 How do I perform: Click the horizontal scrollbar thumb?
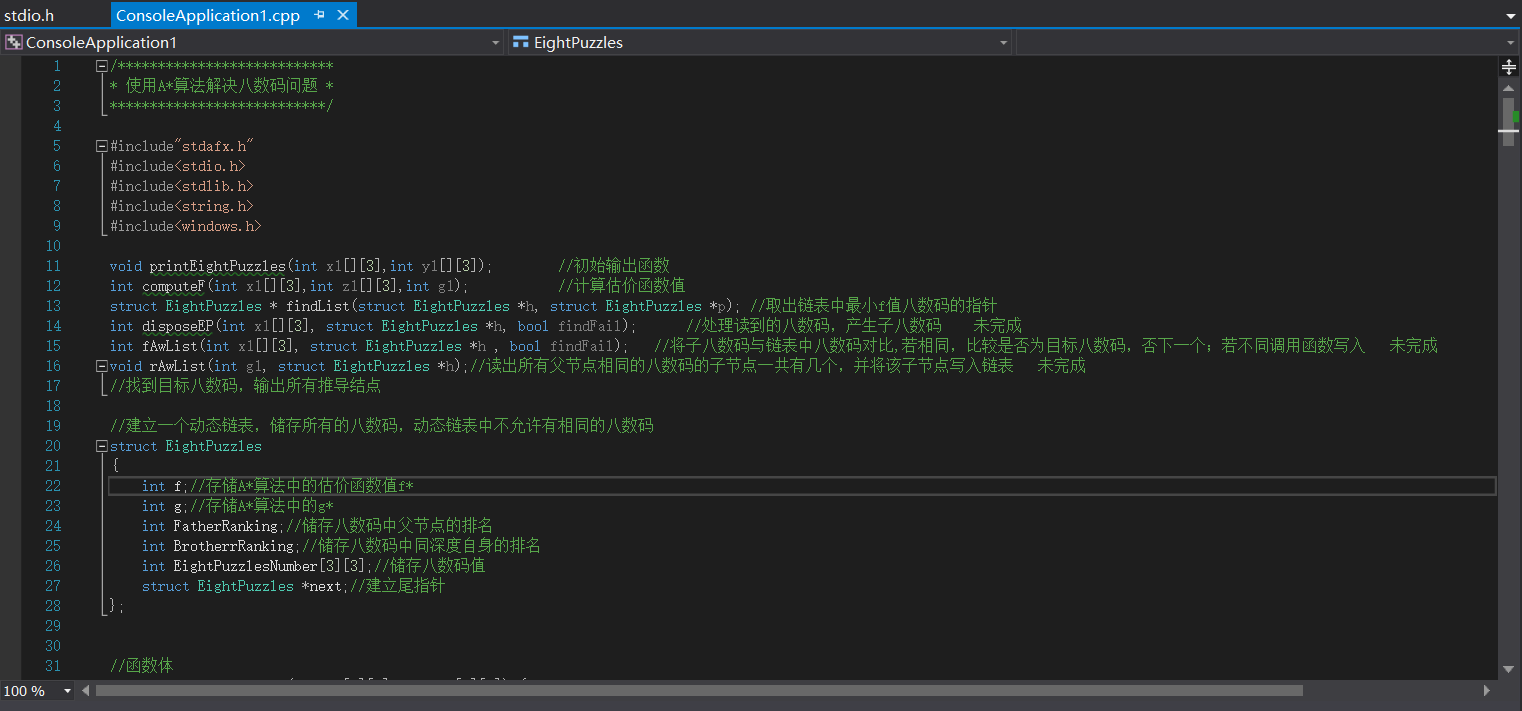699,690
